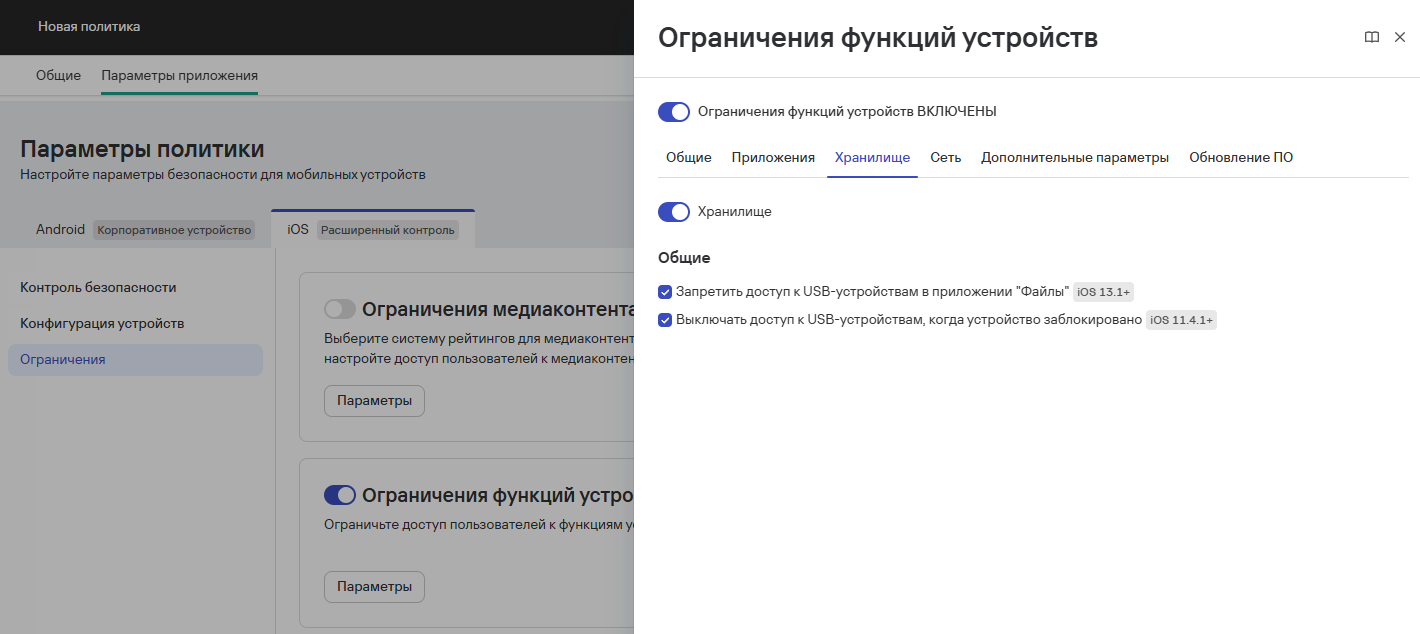Switch to the Общие tab in side panel

[x=689, y=158]
